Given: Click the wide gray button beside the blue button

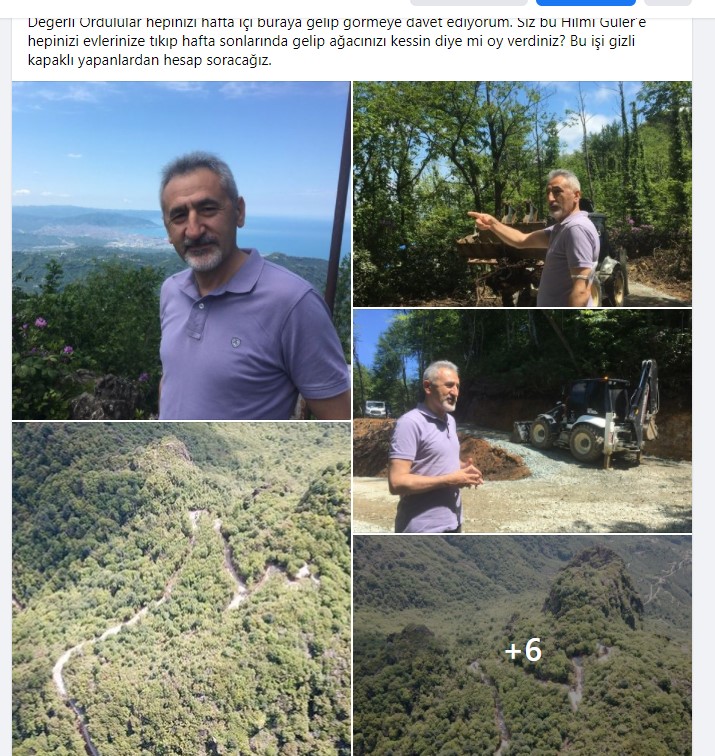Looking at the screenshot, I should [x=469, y=2].
